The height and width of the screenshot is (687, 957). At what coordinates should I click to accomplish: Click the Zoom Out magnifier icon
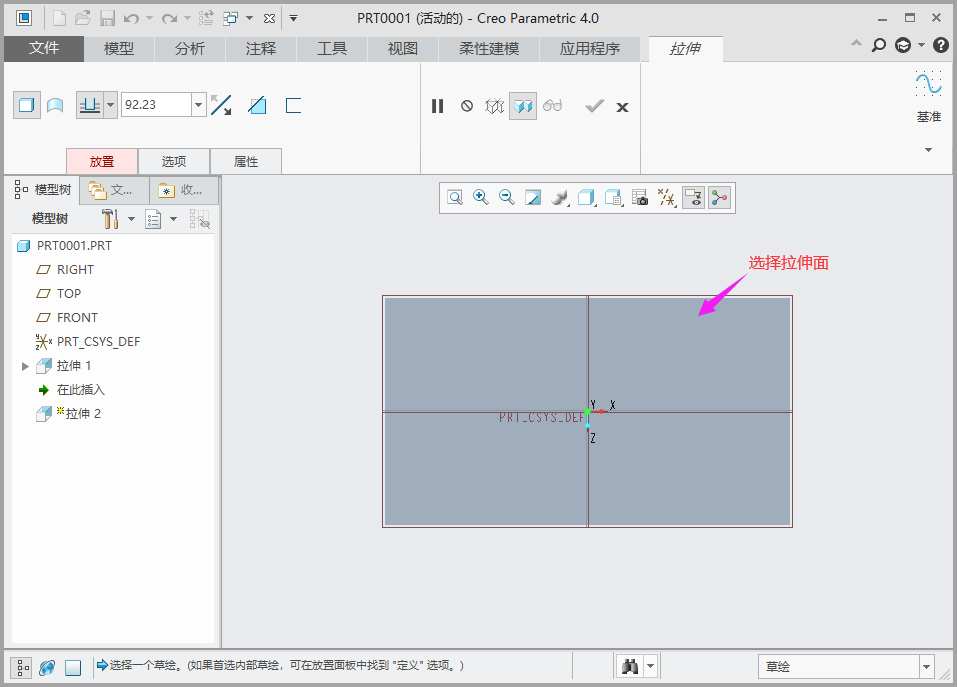click(507, 198)
